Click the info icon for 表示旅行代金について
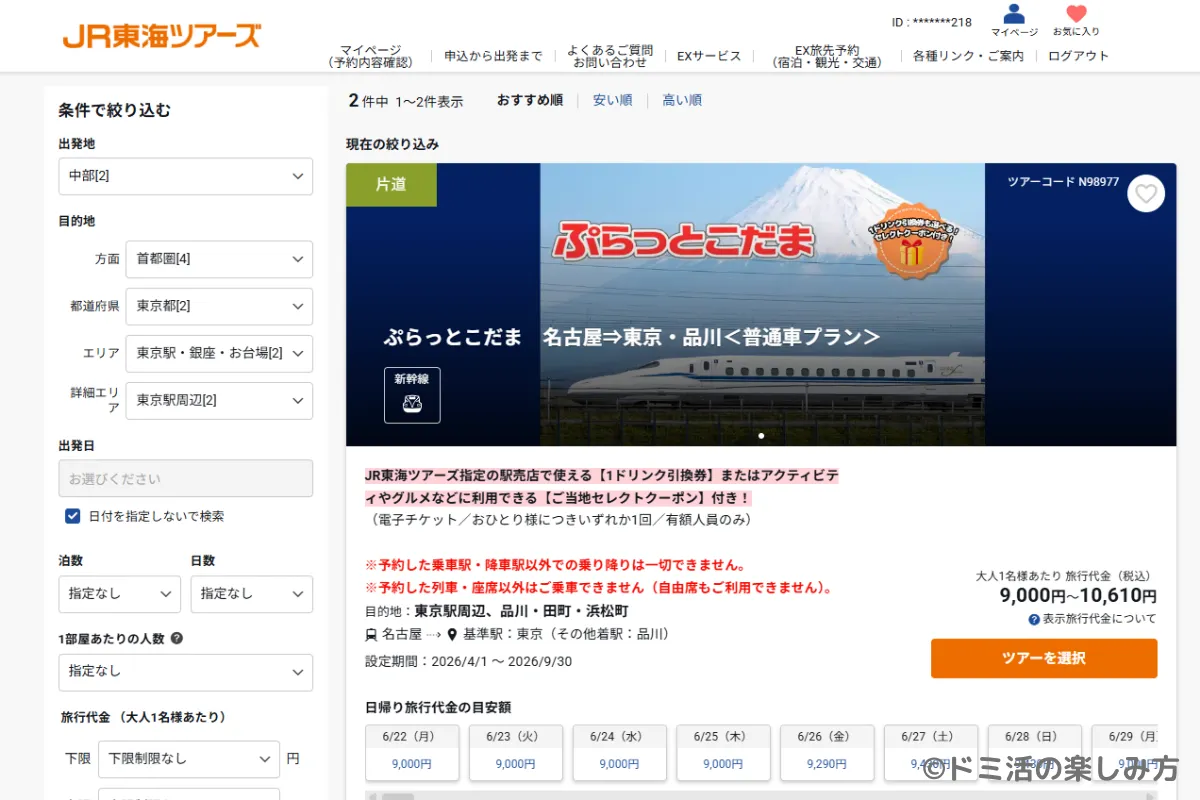 (1034, 619)
